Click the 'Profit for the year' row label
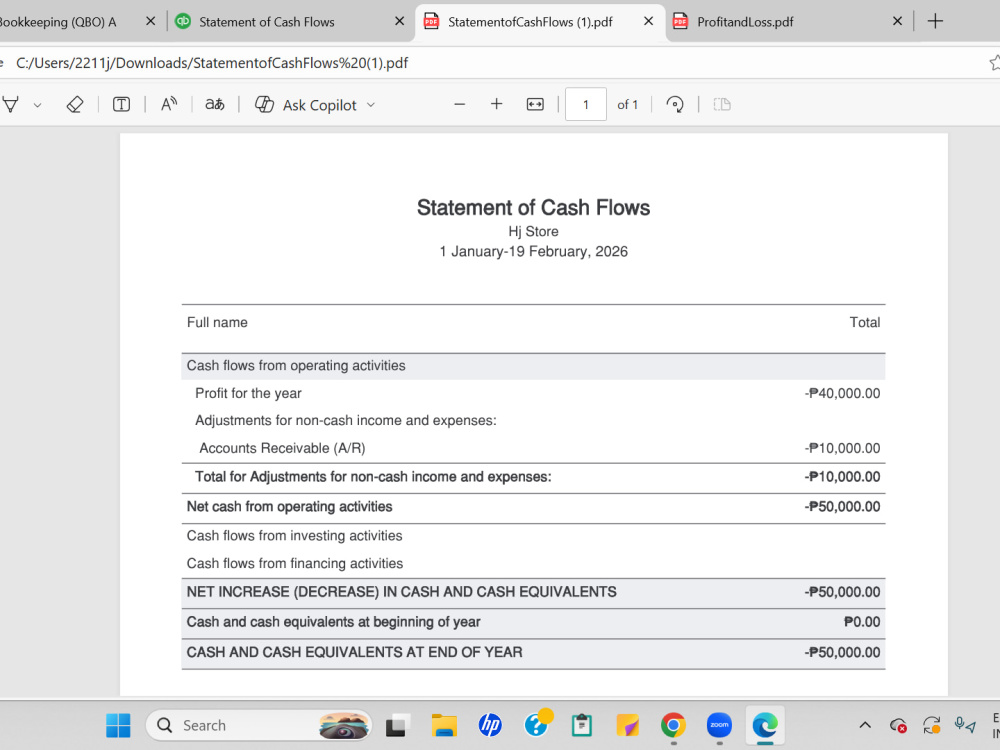Image resolution: width=1000 pixels, height=750 pixels. [248, 393]
